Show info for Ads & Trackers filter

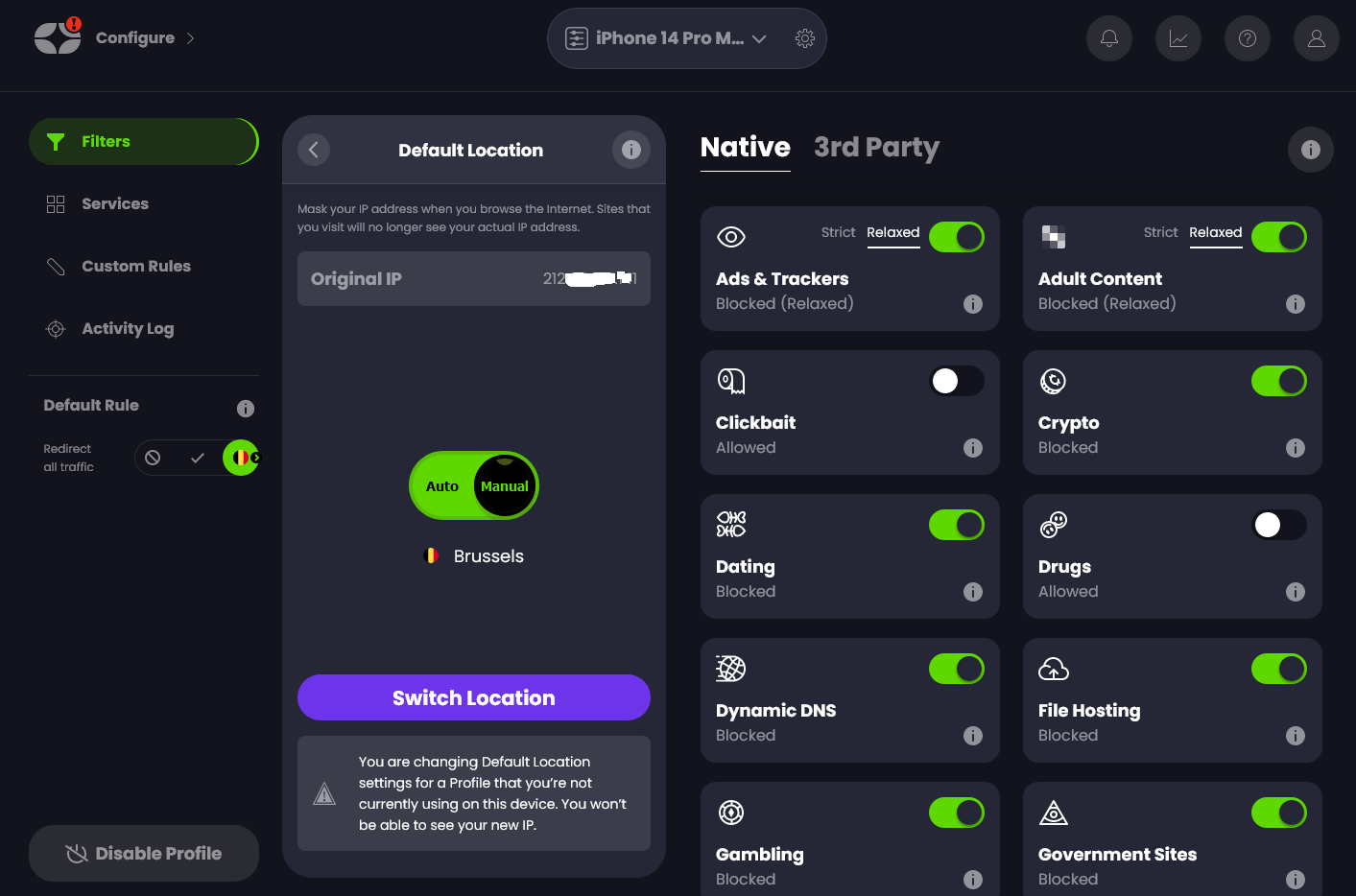972,304
